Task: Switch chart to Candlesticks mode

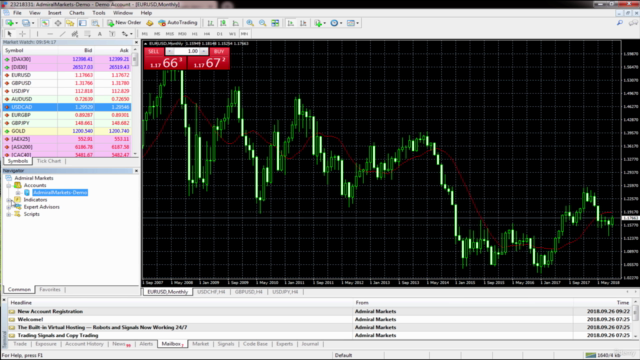Action: pyautogui.click(x=223, y=23)
